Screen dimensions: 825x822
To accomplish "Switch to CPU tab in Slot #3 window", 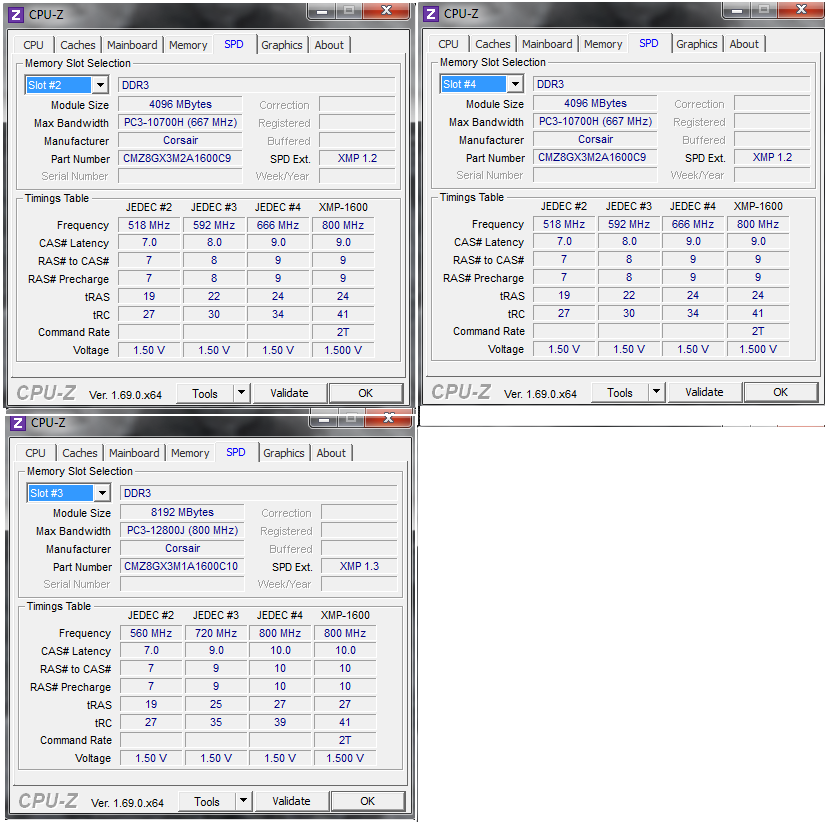I will click(35, 453).
